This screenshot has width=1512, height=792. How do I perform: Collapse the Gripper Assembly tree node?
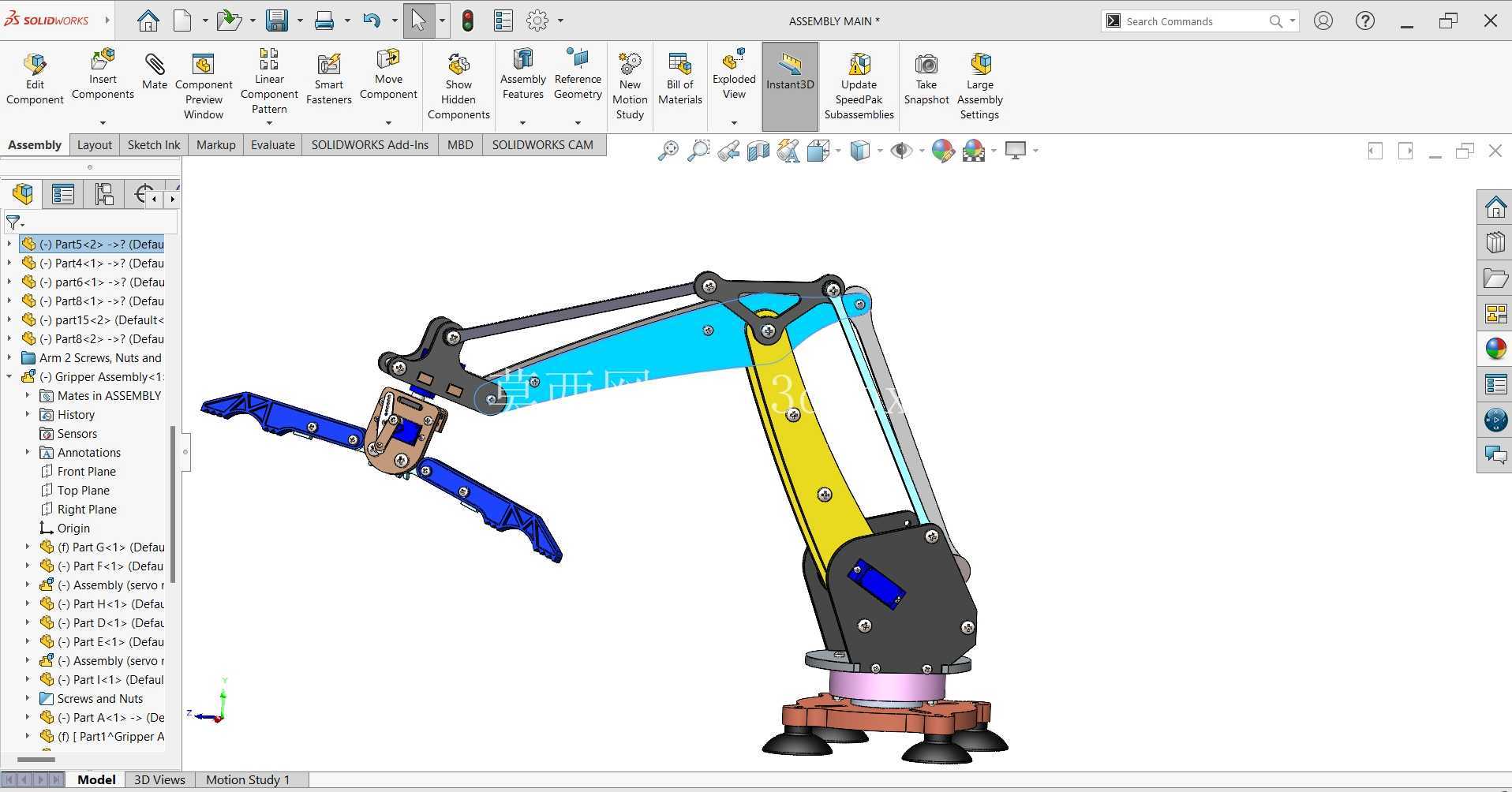[x=9, y=376]
